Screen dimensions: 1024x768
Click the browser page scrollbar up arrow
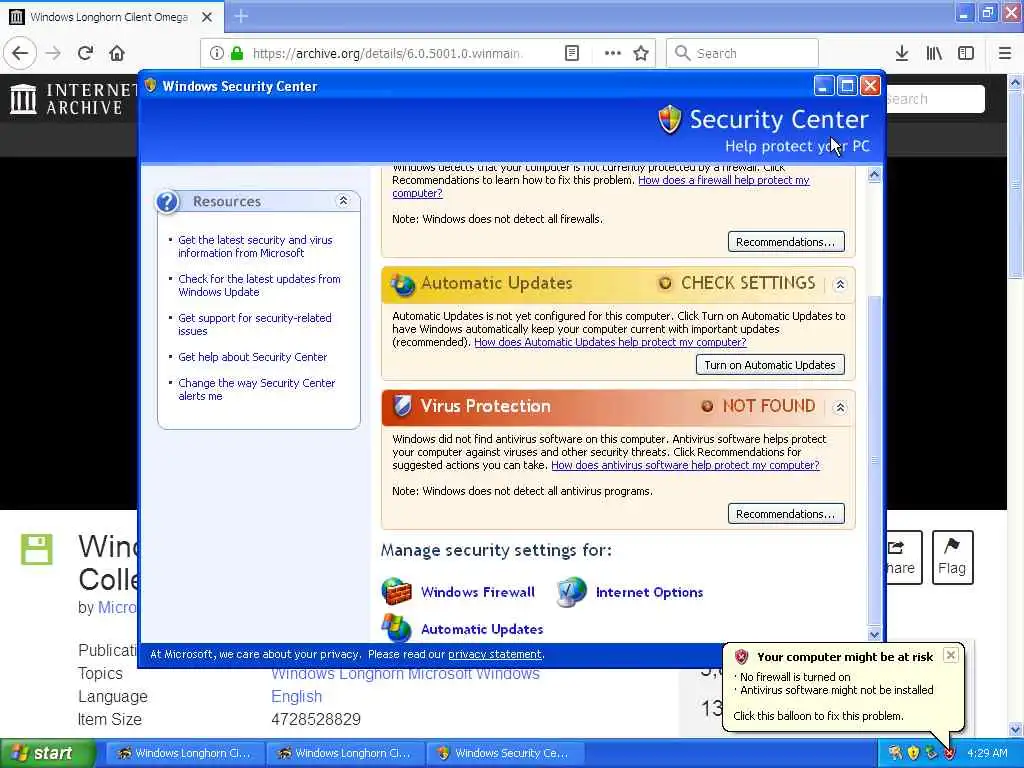[1015, 83]
